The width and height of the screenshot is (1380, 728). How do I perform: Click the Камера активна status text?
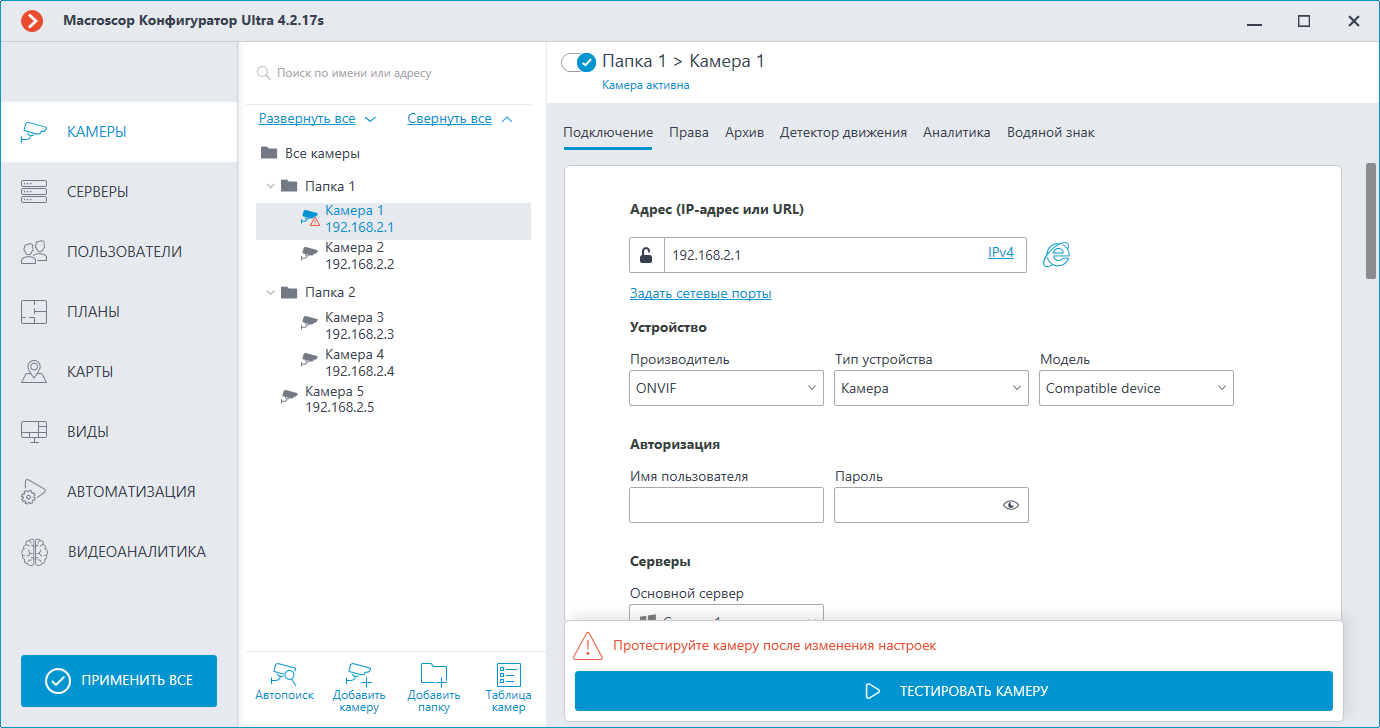[x=646, y=85]
